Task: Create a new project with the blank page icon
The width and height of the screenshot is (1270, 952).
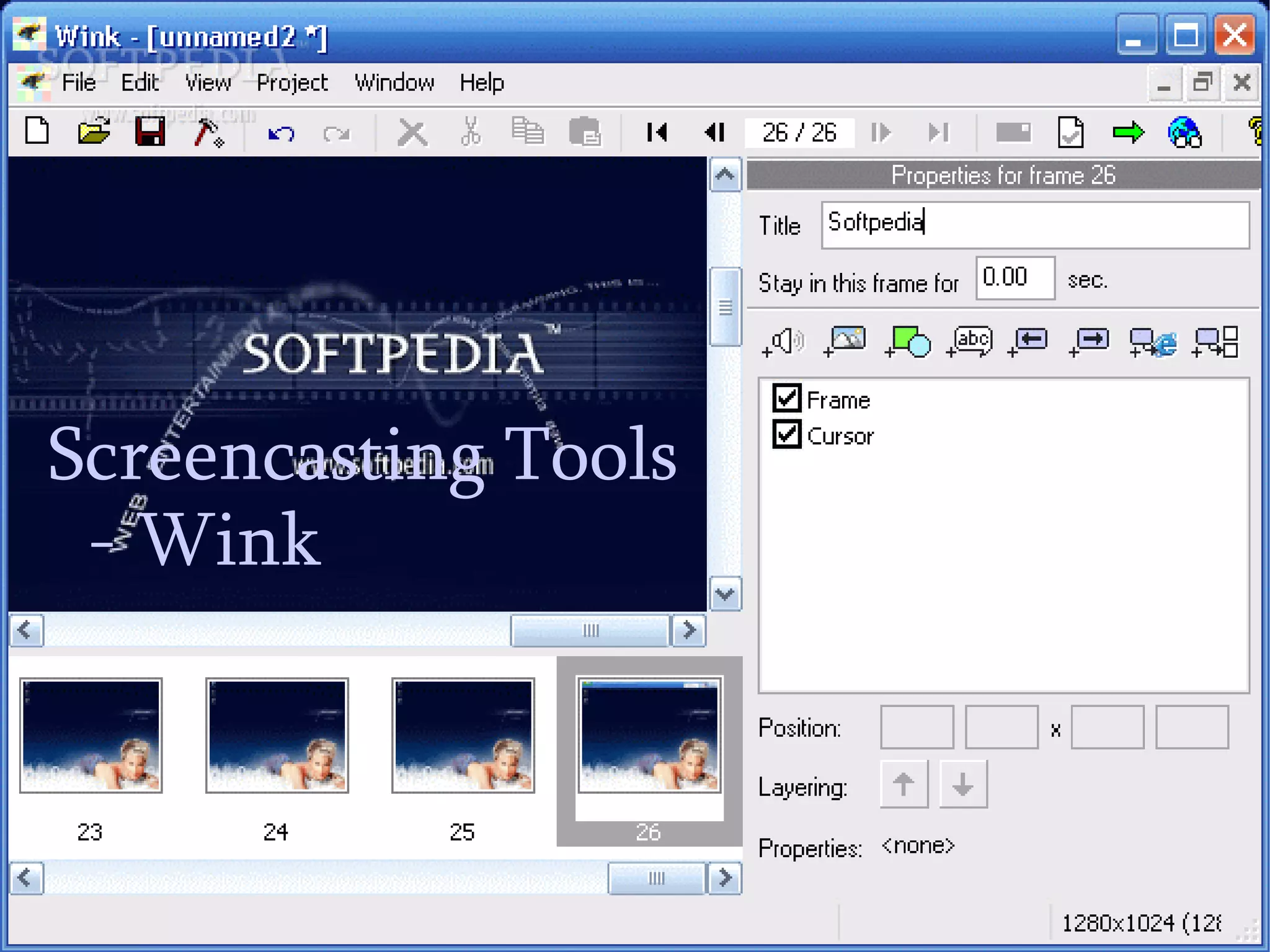Action: coord(37,131)
